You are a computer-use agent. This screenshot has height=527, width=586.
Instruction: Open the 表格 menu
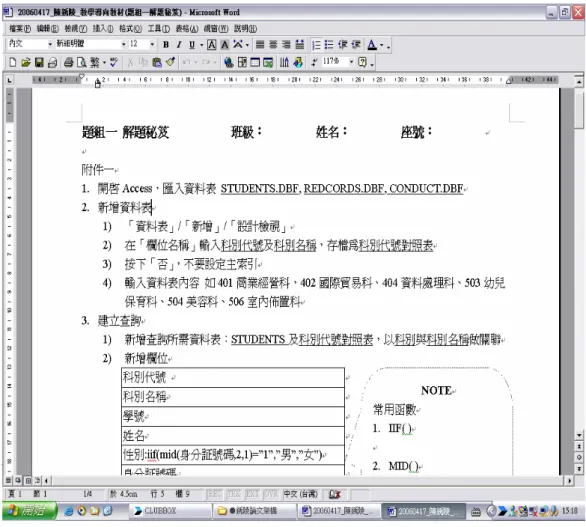pos(187,28)
